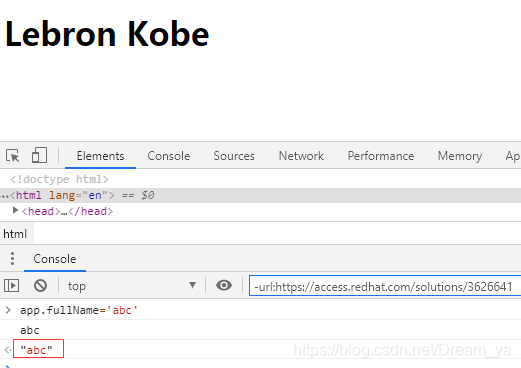Open the console drawer three-dot menu

(x=12, y=259)
